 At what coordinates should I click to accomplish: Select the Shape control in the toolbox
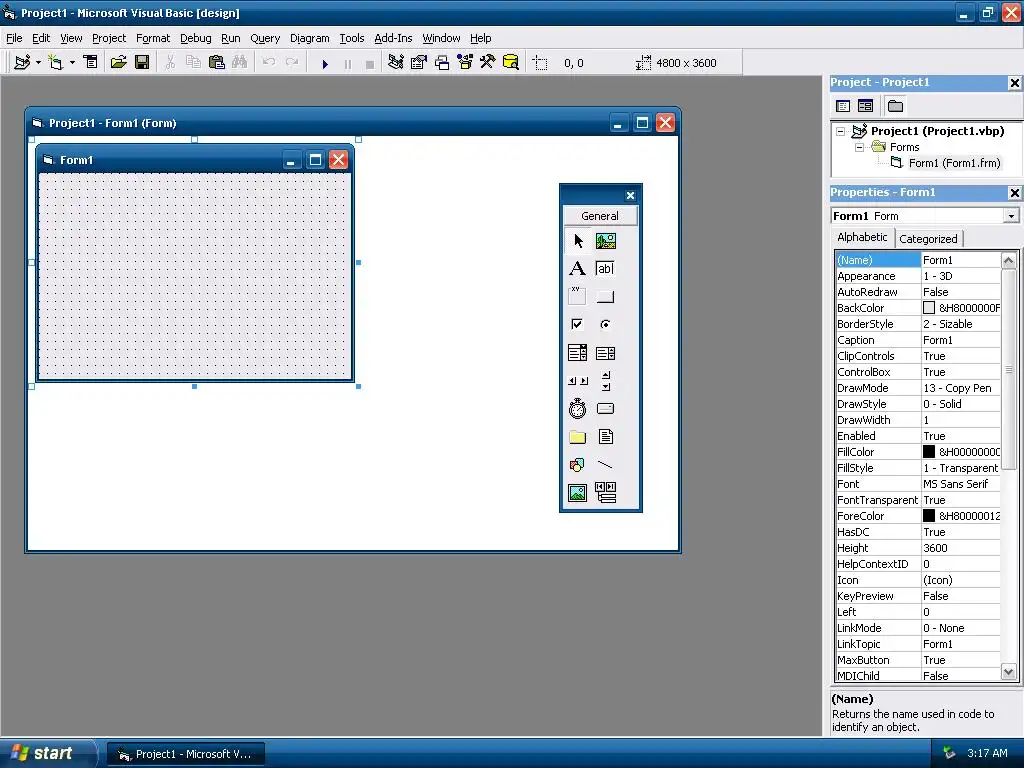pyautogui.click(x=577, y=465)
